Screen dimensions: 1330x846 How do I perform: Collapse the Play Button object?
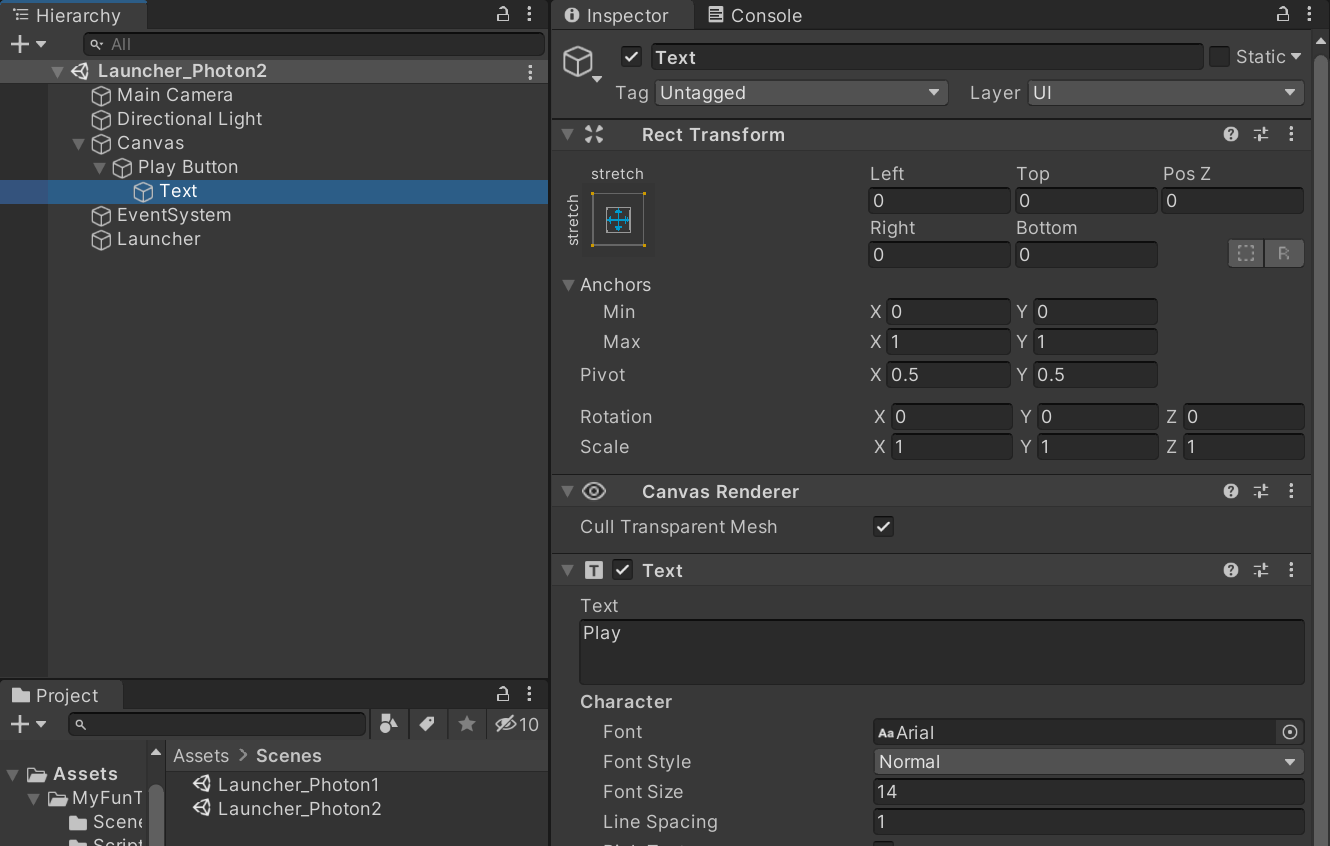pyautogui.click(x=99, y=168)
